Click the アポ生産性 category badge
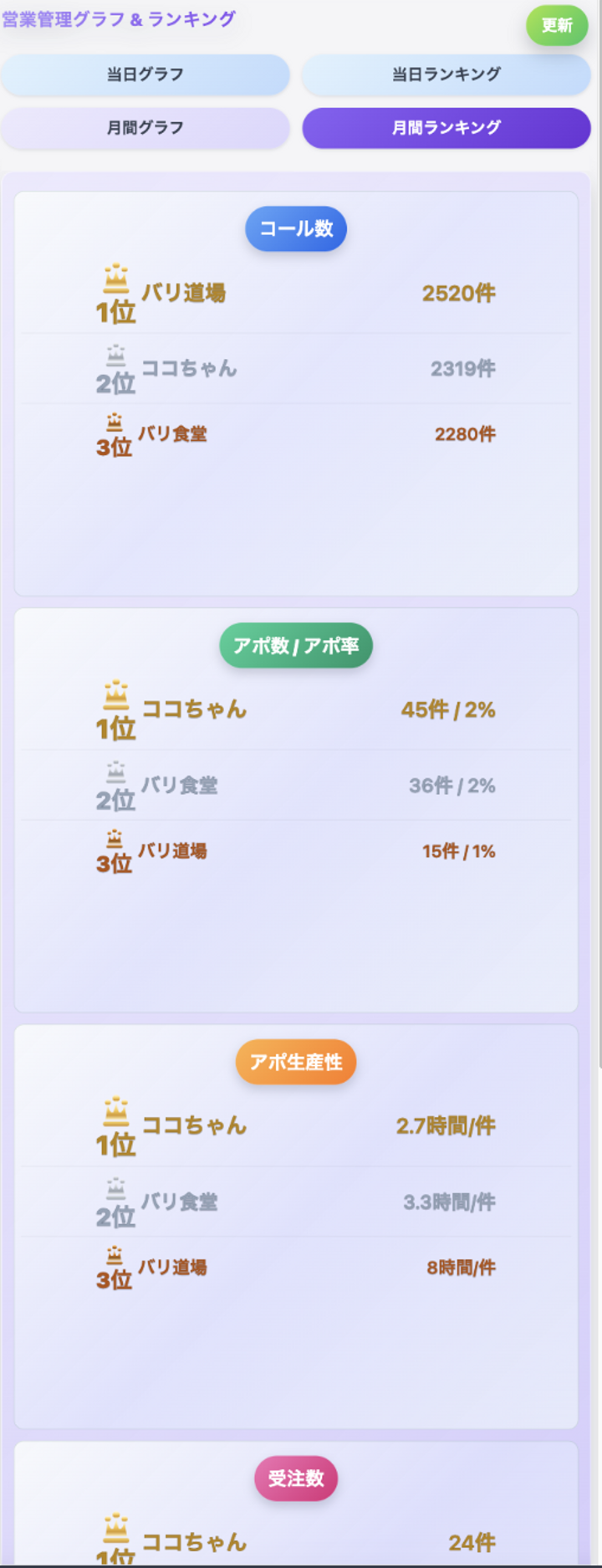The height and width of the screenshot is (1568, 602). pyautogui.click(x=296, y=1062)
